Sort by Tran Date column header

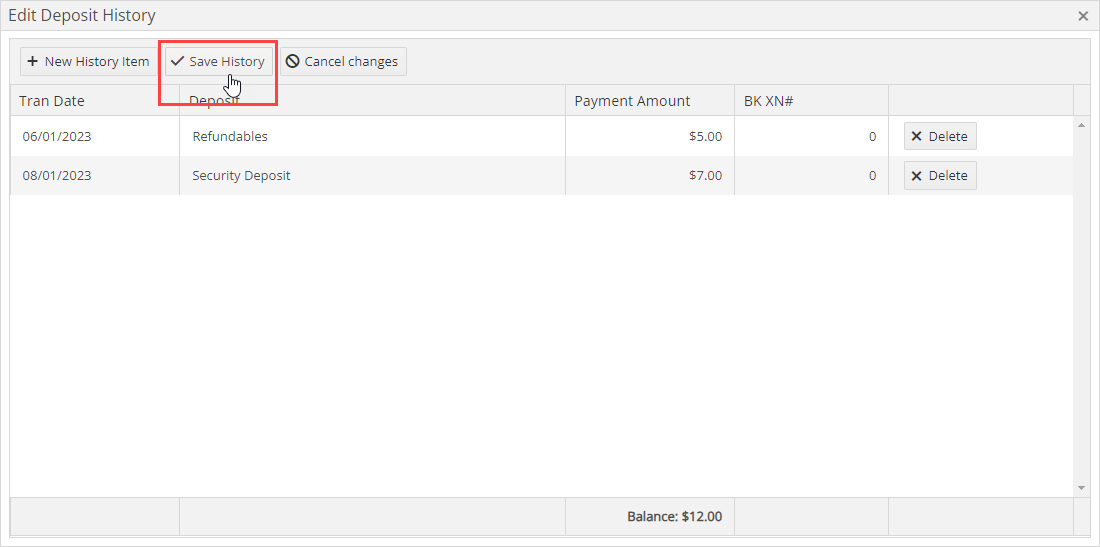click(52, 100)
